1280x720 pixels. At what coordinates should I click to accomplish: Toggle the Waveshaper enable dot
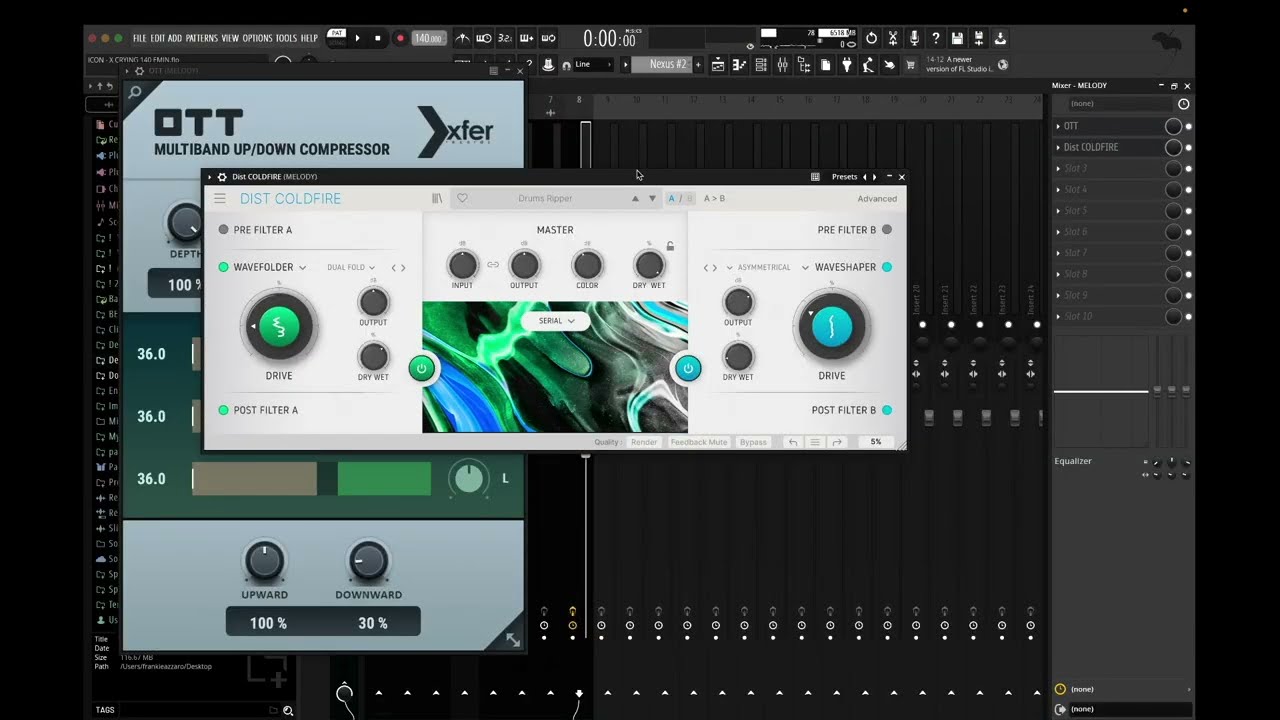(887, 267)
